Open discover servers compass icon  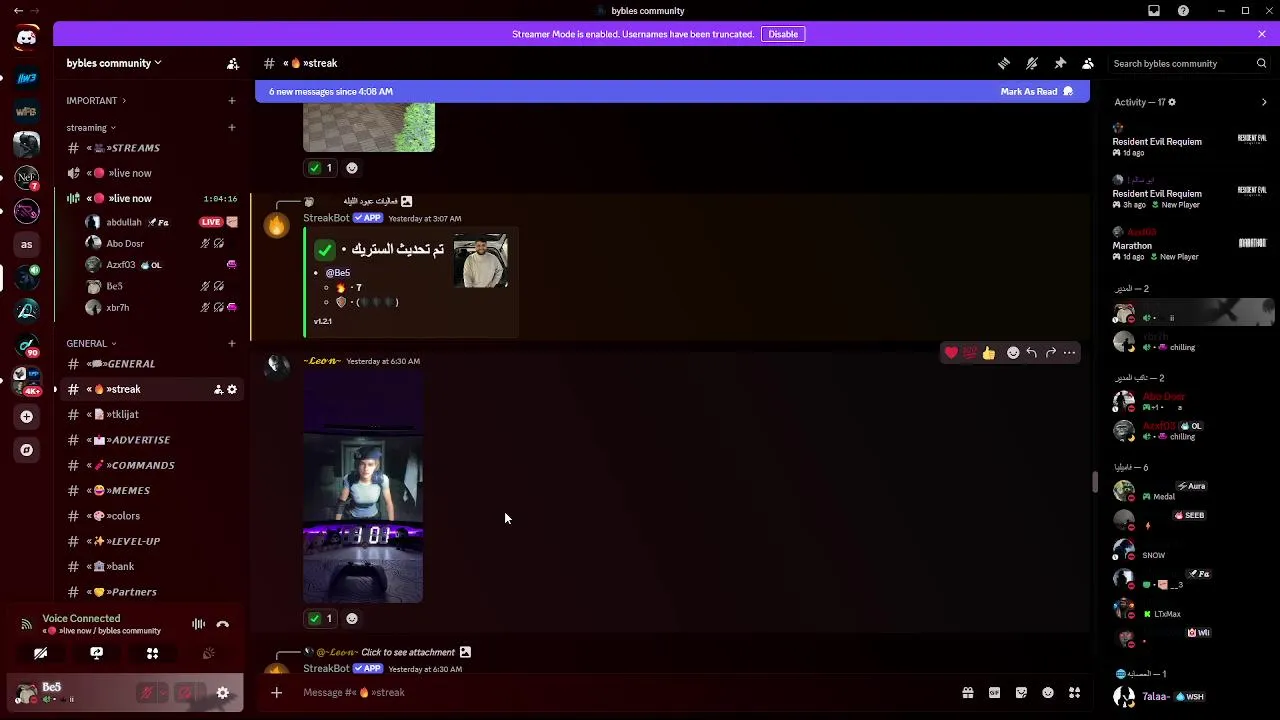(27, 450)
